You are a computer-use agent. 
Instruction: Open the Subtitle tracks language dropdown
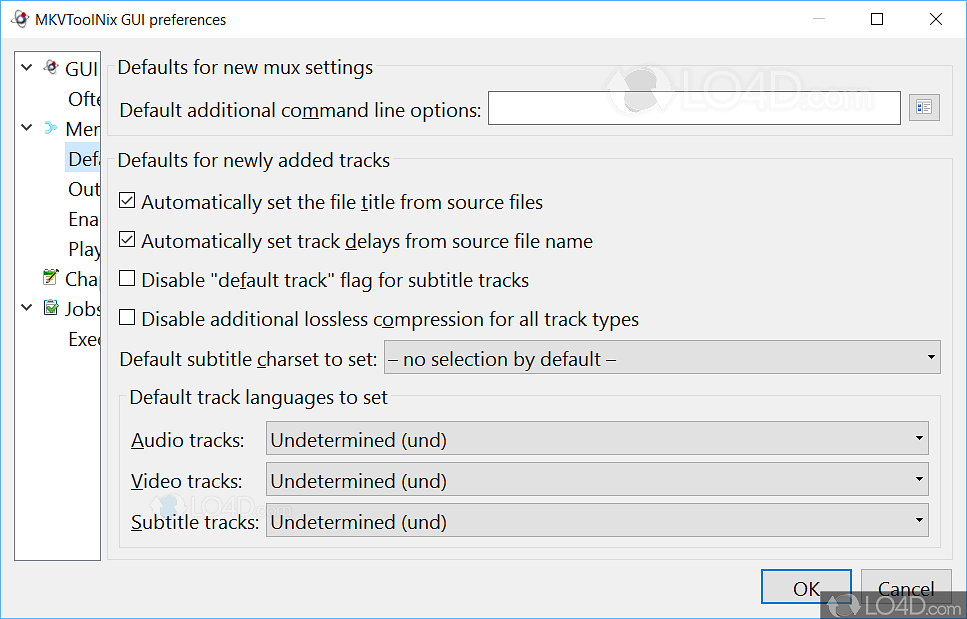click(x=597, y=521)
